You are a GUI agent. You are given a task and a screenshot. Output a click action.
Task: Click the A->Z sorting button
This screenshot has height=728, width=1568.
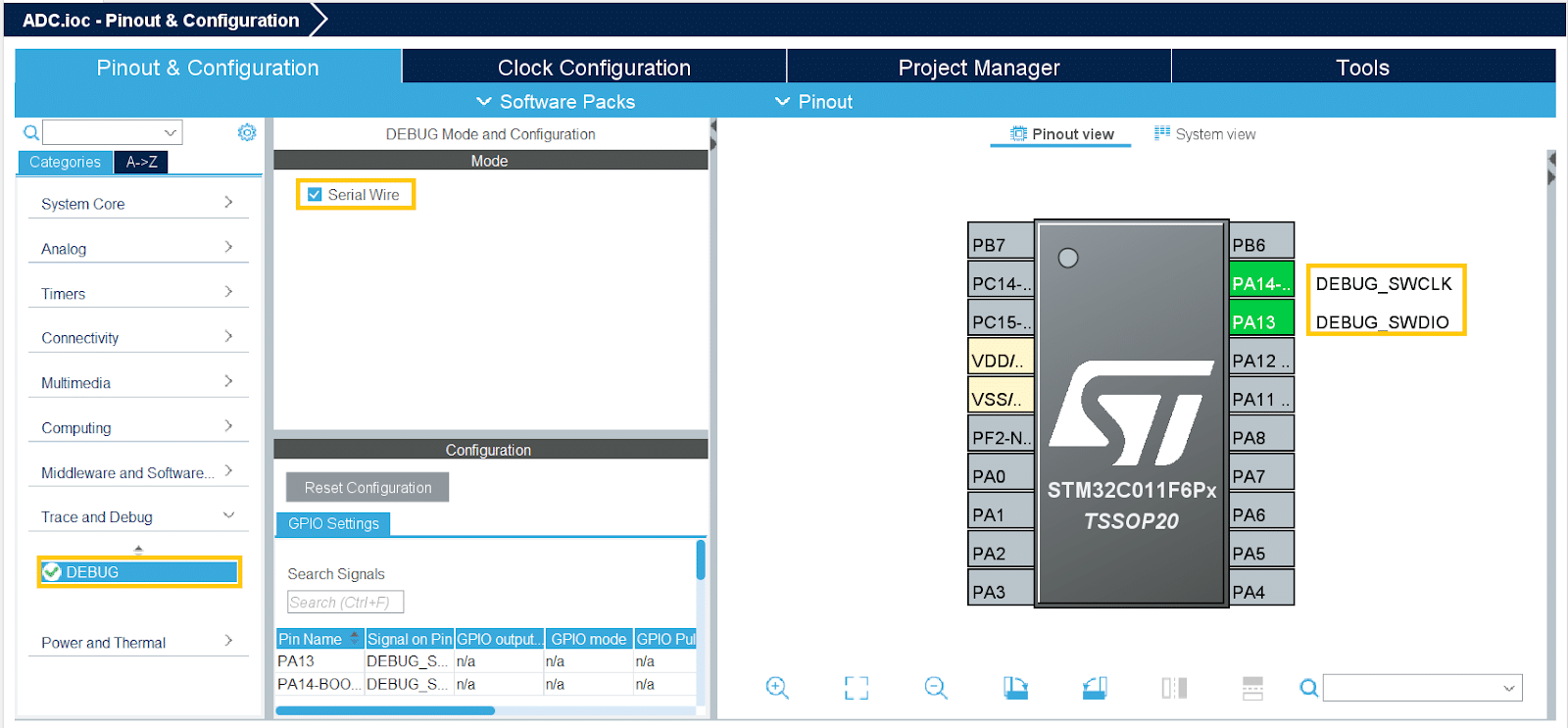point(141,163)
